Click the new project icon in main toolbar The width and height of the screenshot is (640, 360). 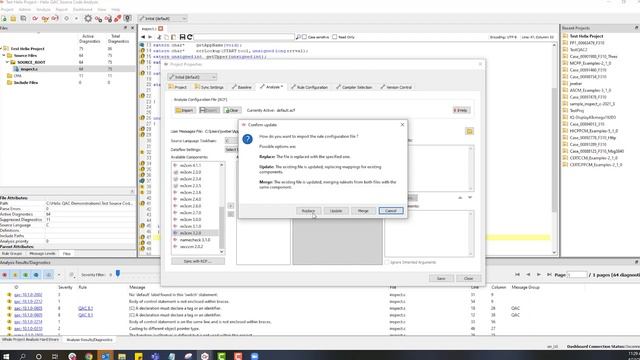(x=4, y=18)
